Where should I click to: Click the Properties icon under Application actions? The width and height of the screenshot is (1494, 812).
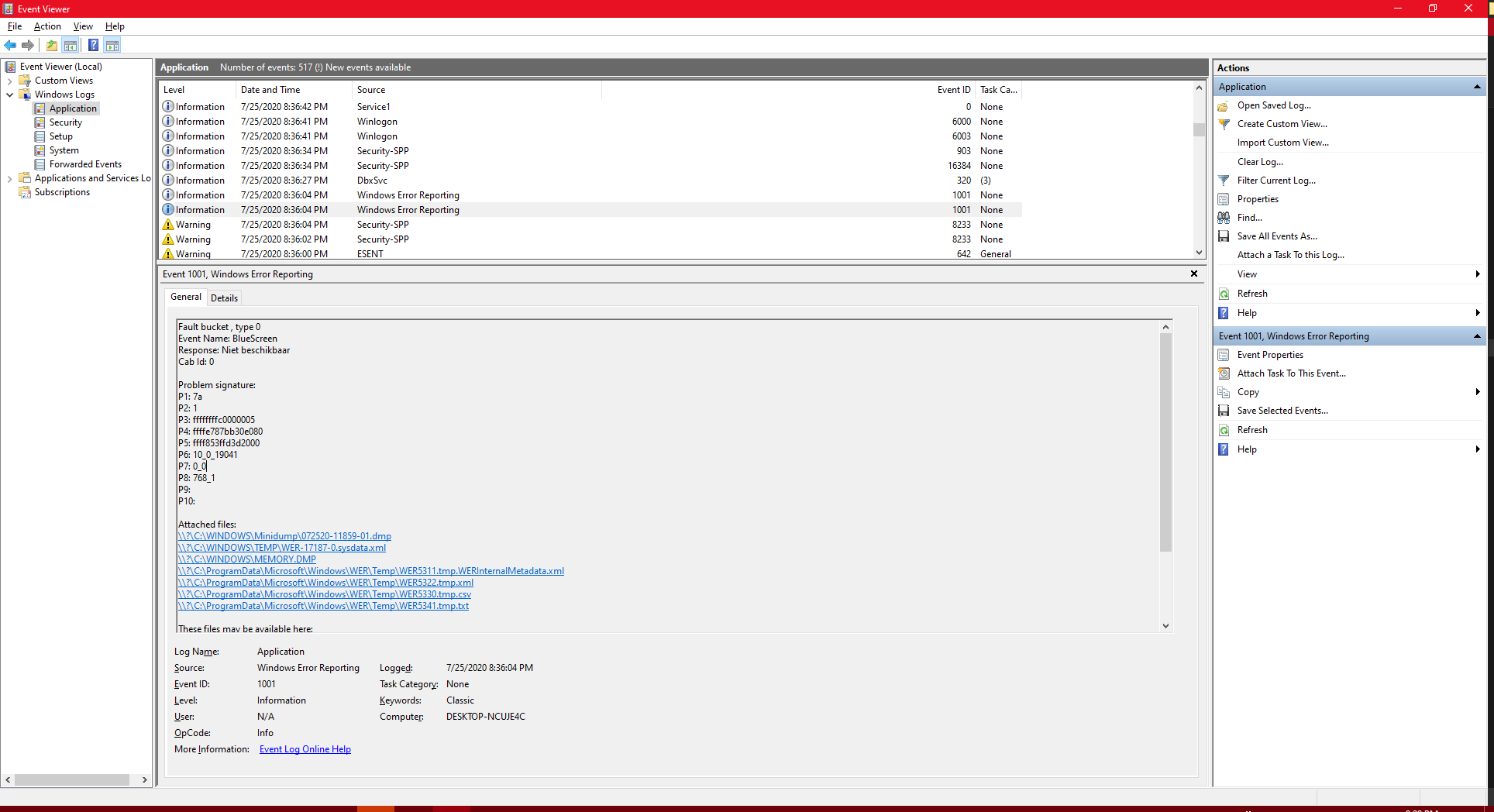coord(1224,199)
